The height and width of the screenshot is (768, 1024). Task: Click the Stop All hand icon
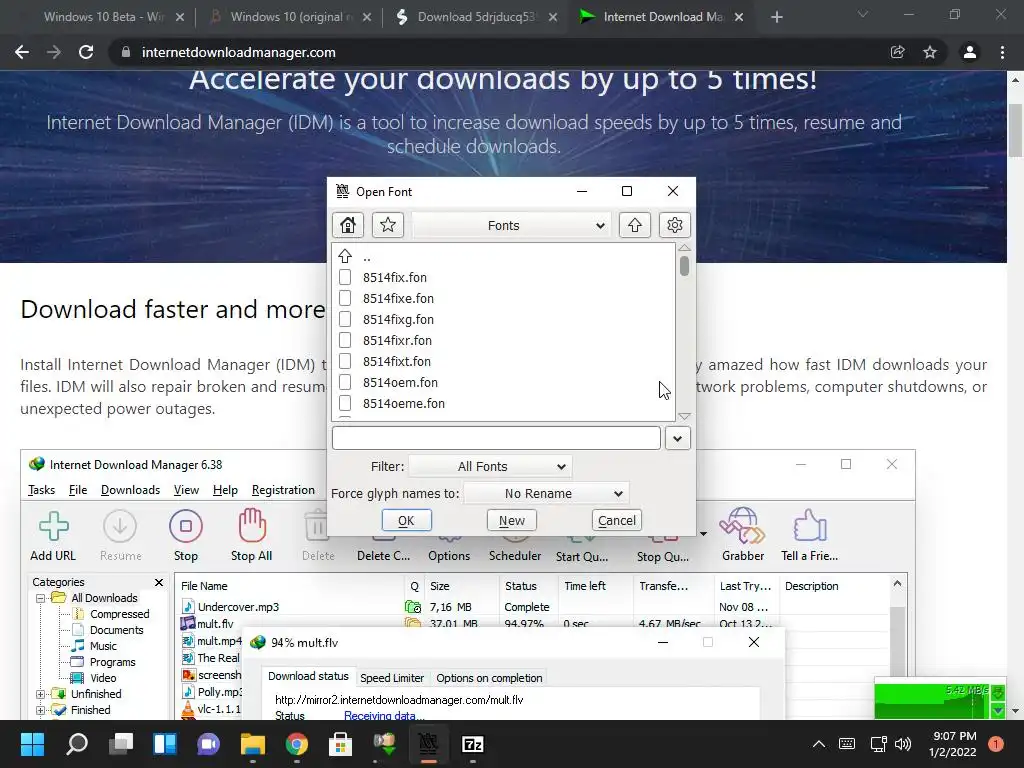[251, 526]
